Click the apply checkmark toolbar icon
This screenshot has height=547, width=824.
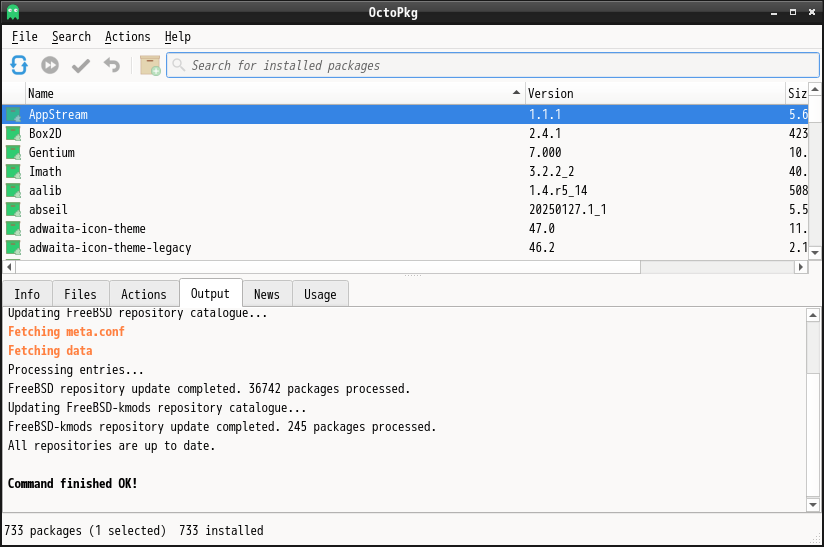[x=81, y=65]
